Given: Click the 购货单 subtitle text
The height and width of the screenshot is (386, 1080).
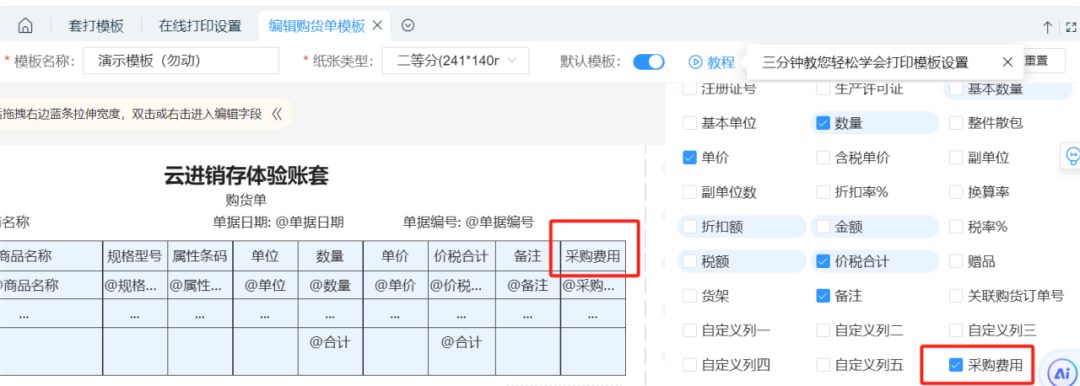Looking at the screenshot, I should 246,201.
